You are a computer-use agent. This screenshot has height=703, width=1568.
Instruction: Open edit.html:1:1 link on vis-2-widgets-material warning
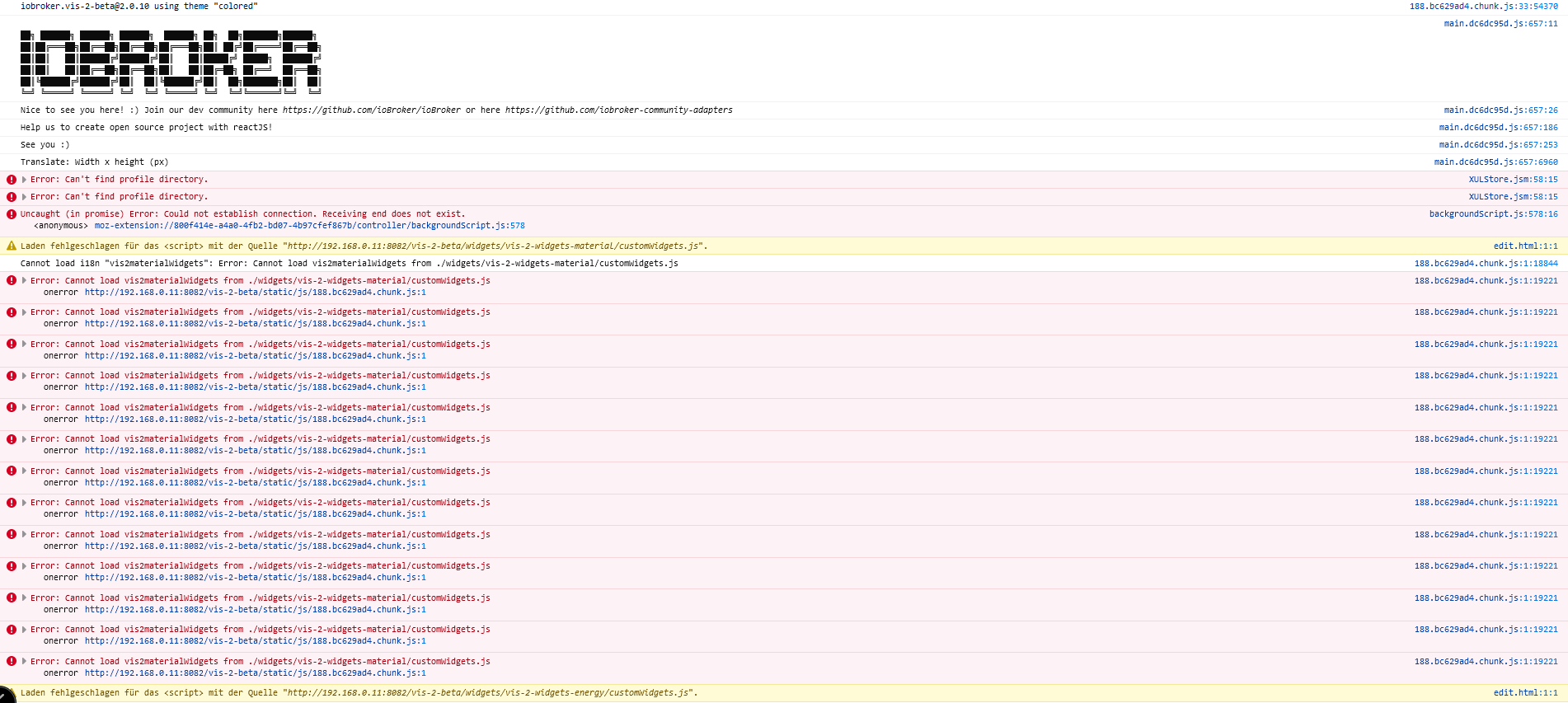[x=1525, y=246]
